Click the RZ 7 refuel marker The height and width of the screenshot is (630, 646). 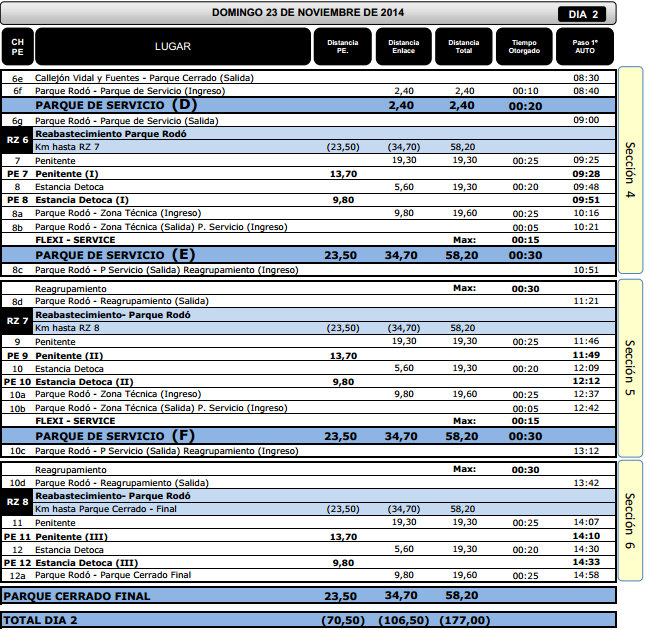(x=17, y=321)
